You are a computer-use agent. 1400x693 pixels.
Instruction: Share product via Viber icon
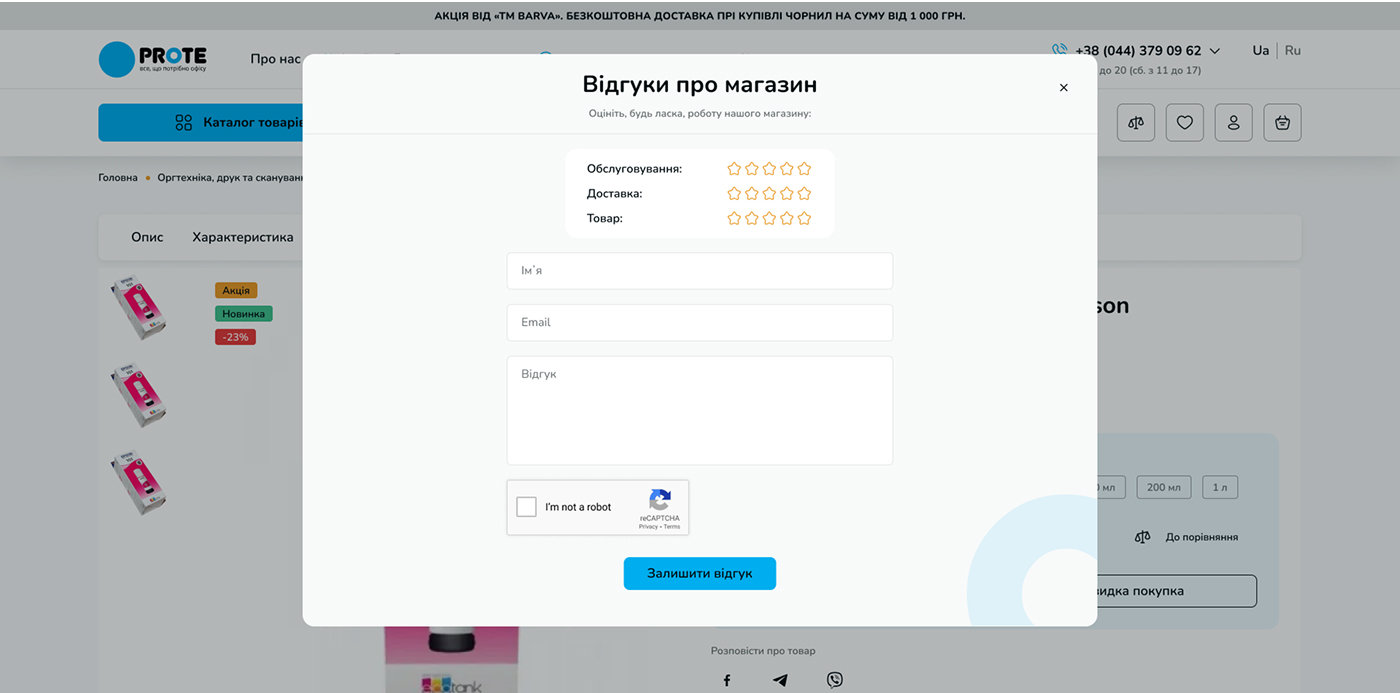[x=835, y=680]
